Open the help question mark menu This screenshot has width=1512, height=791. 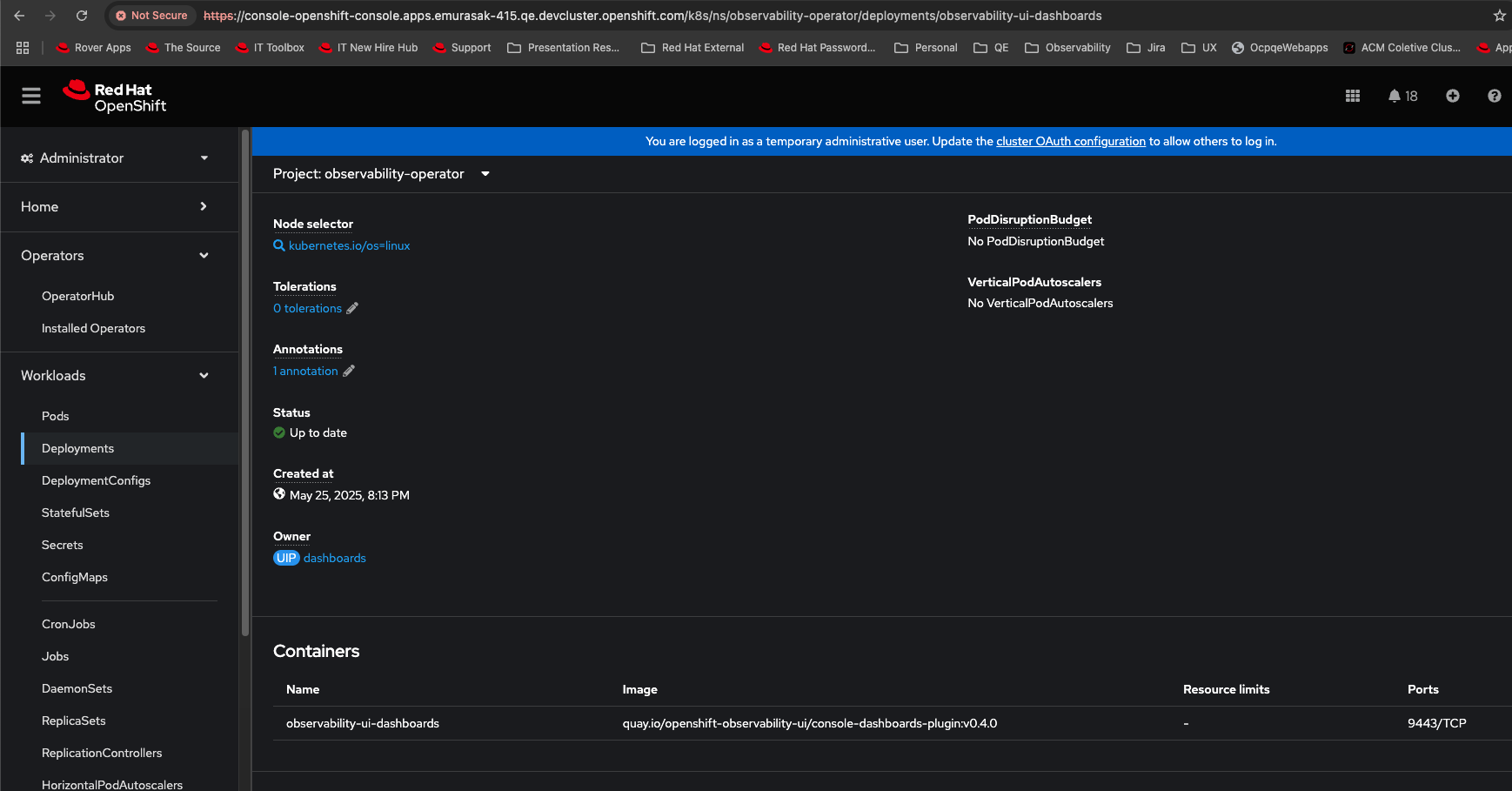pos(1495,96)
